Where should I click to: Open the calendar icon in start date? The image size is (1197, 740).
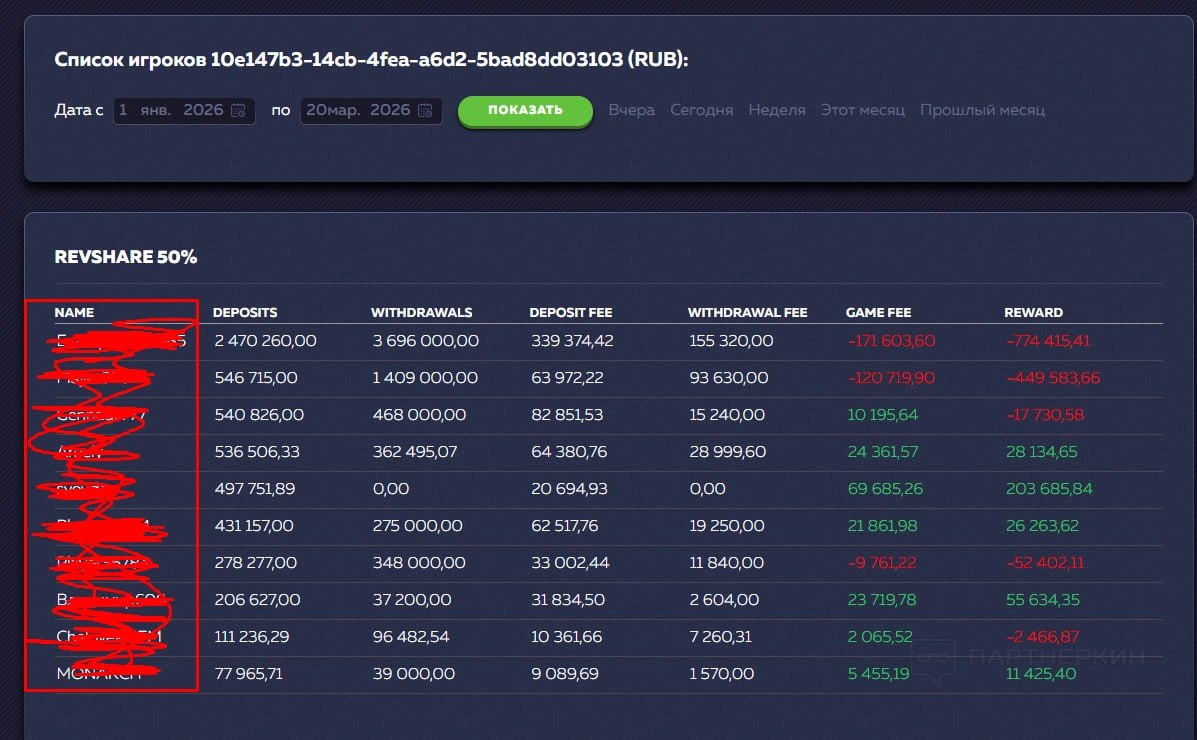(238, 111)
